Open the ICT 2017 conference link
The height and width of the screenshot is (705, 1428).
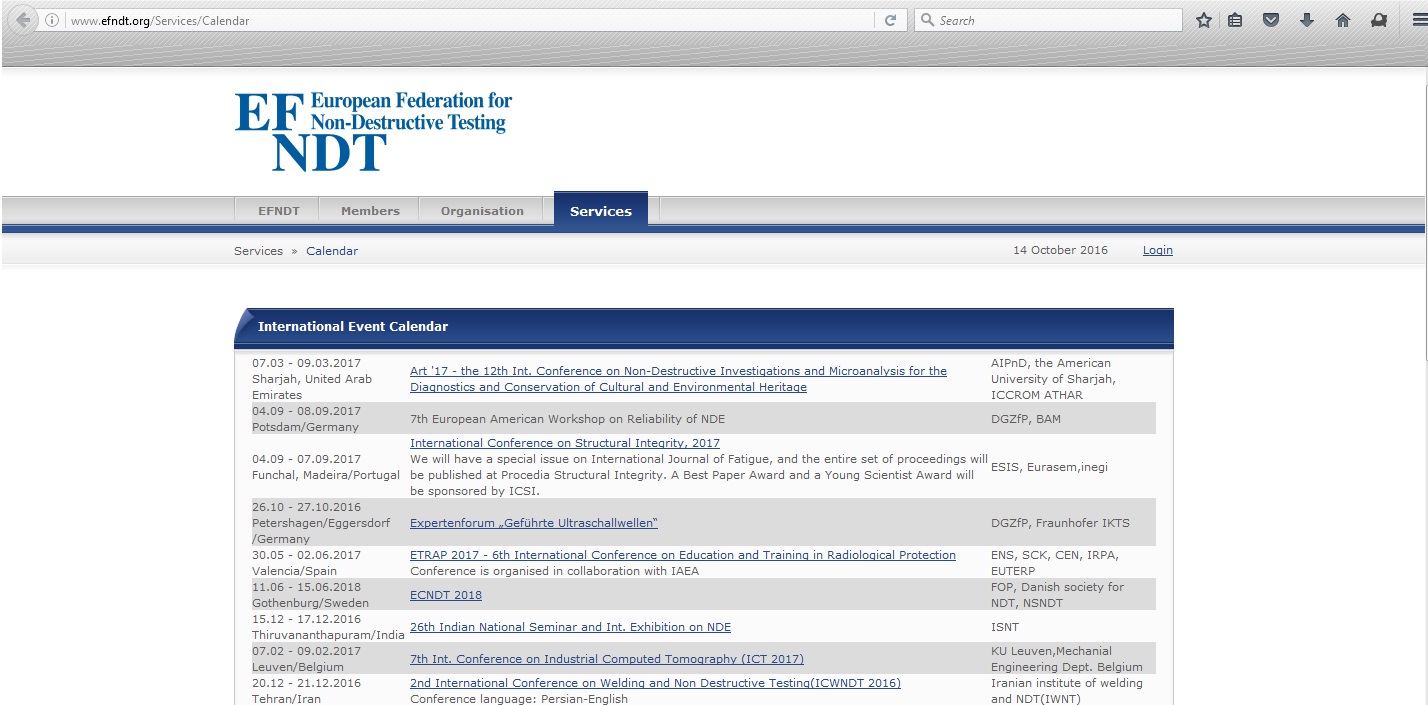coord(607,659)
